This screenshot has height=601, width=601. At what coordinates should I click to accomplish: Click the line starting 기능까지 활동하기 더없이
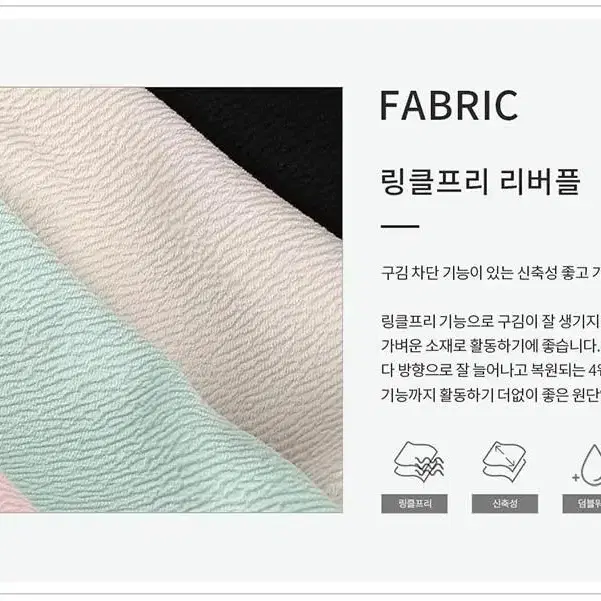tap(491, 395)
